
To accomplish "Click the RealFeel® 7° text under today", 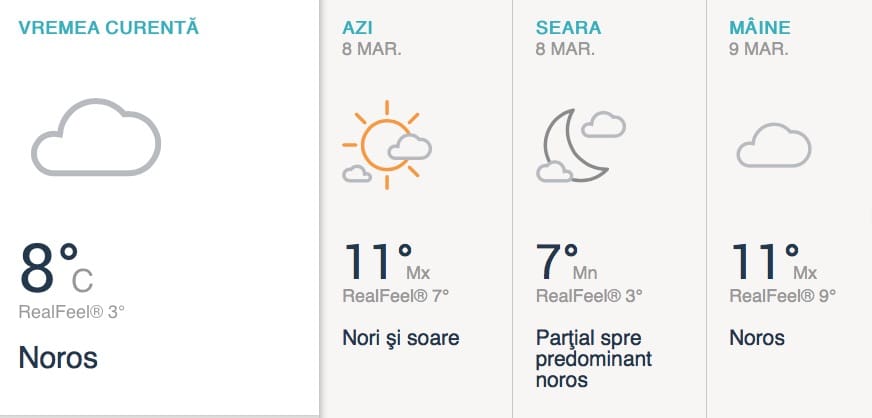I will pos(395,296).
